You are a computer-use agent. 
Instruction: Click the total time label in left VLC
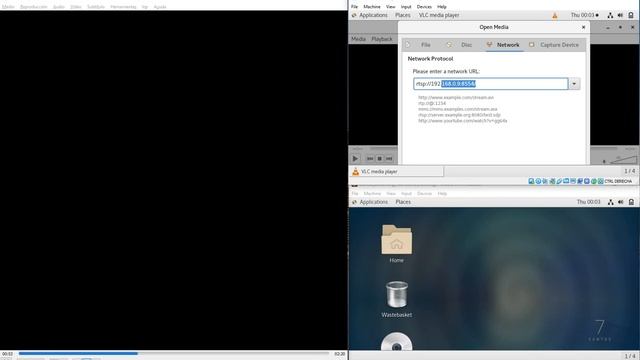point(340,354)
